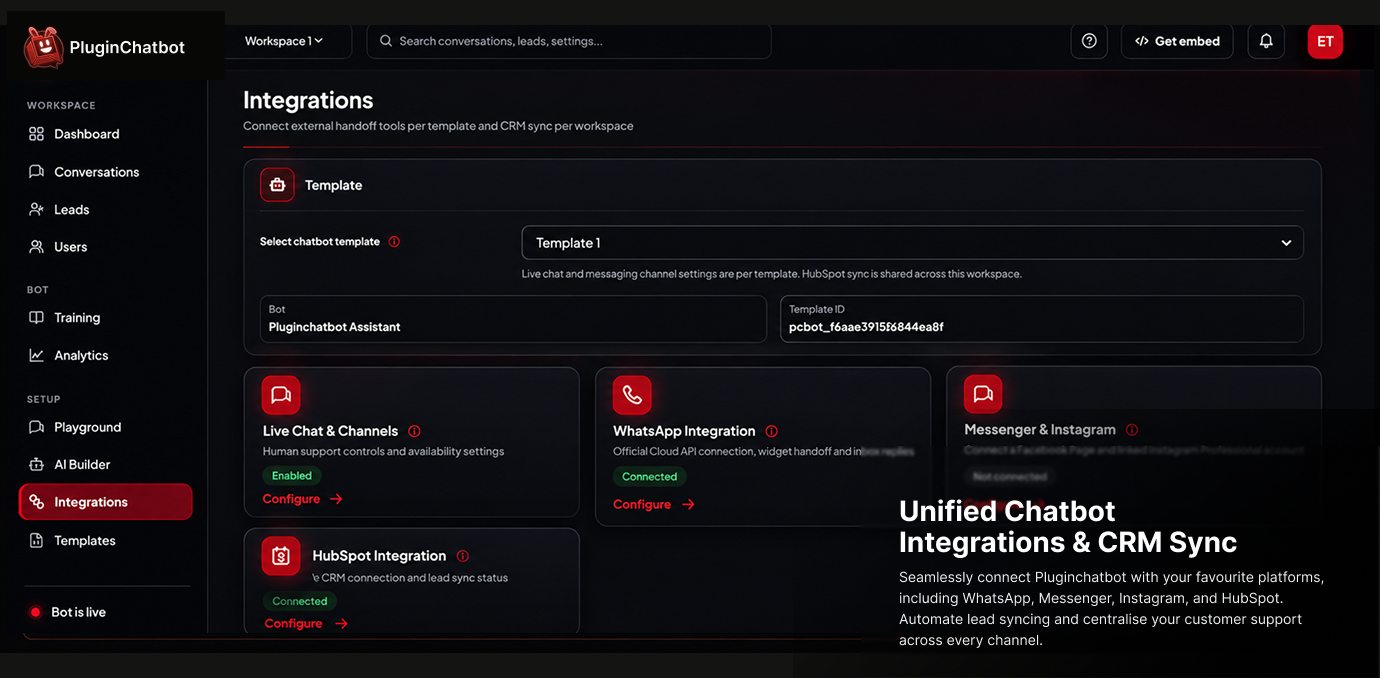Expand the Workspace 1 dropdown
This screenshot has width=1380, height=678.
(285, 41)
